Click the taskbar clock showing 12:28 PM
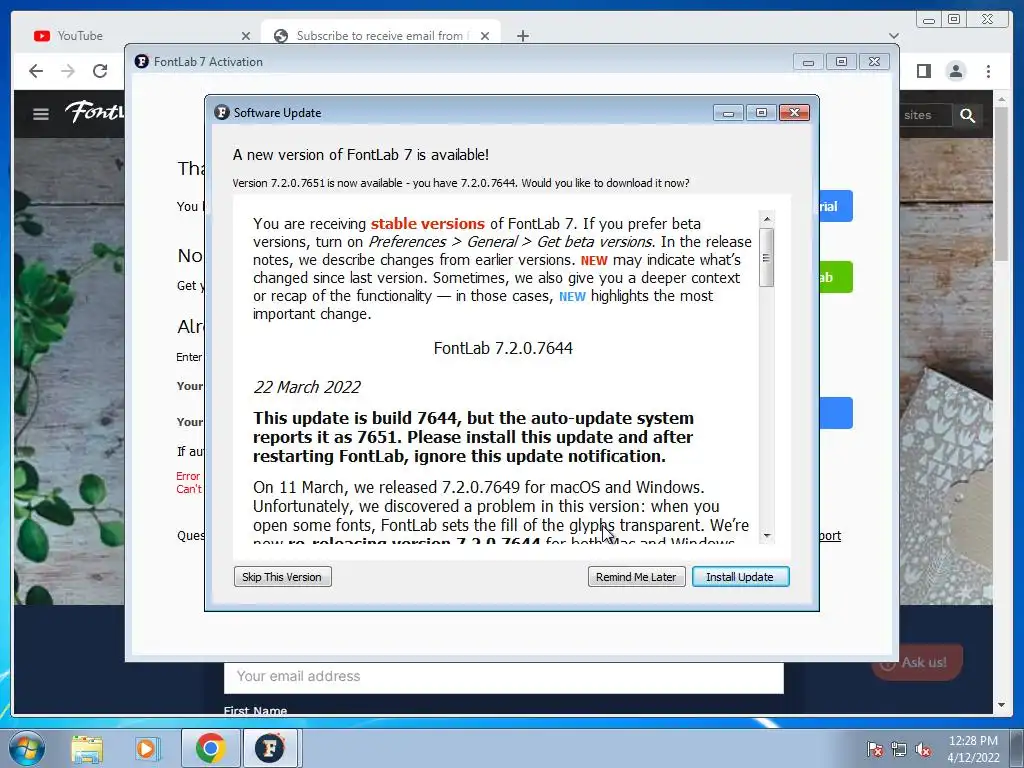Image resolution: width=1024 pixels, height=768 pixels. [x=973, y=749]
